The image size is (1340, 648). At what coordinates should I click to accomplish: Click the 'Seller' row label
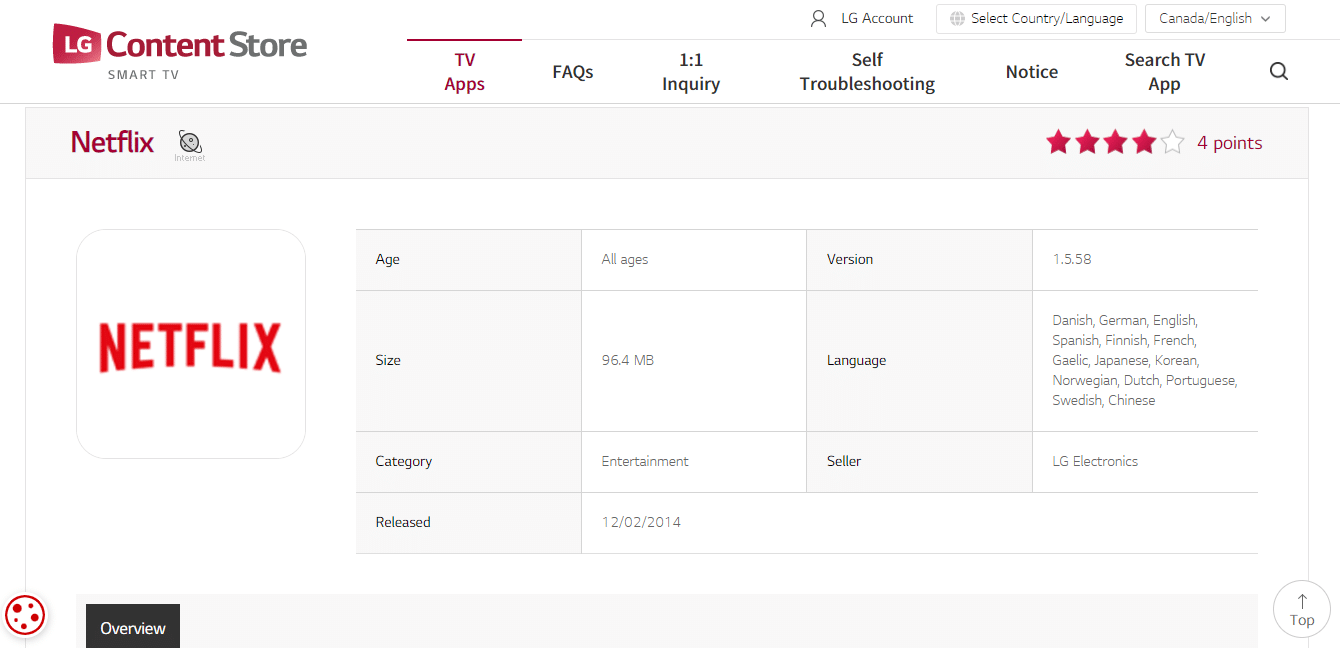pyautogui.click(x=844, y=461)
